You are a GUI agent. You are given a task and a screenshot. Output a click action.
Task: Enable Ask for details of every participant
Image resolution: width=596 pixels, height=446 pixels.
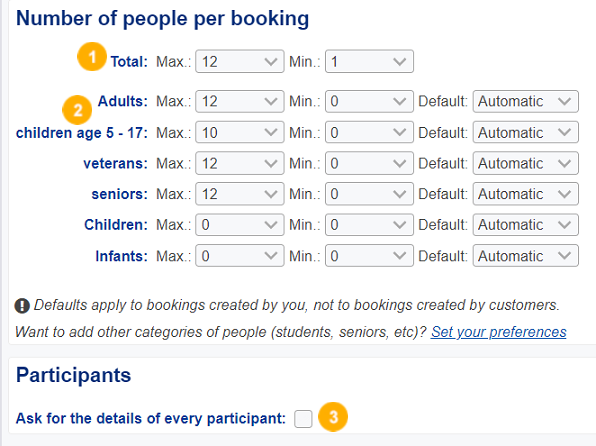point(303,419)
